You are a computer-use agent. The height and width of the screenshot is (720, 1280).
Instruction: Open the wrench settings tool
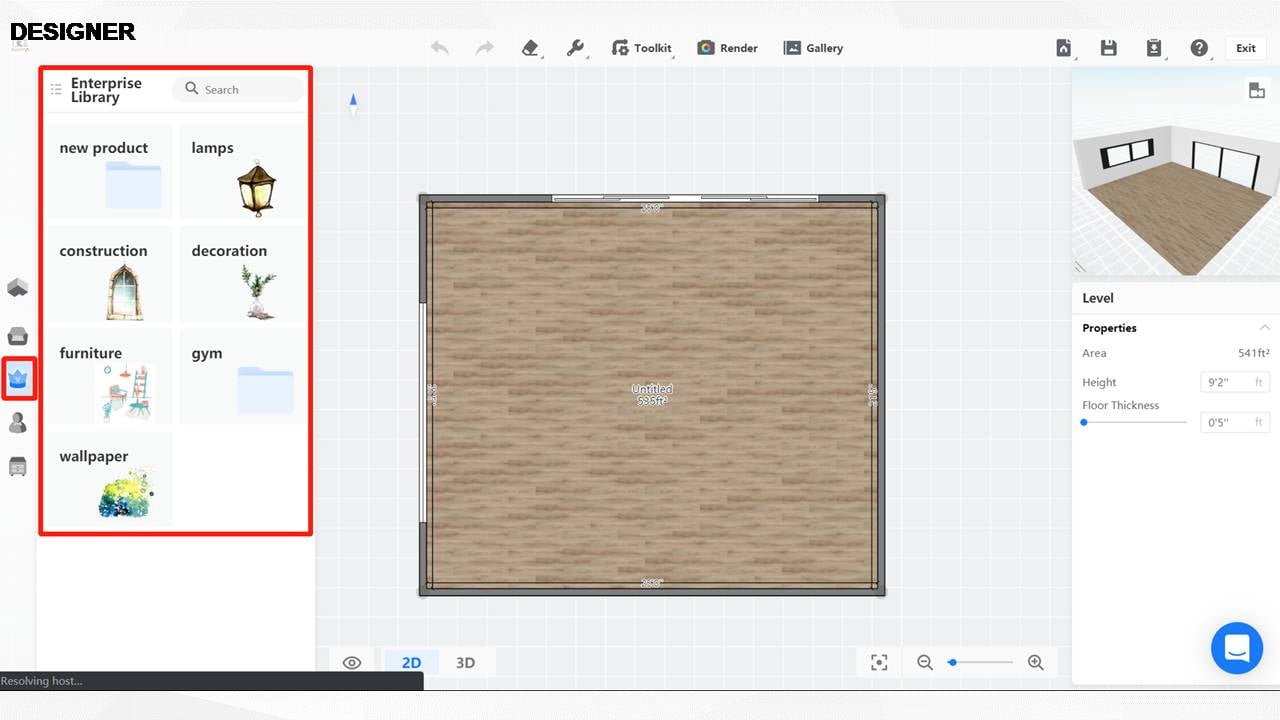pos(575,48)
